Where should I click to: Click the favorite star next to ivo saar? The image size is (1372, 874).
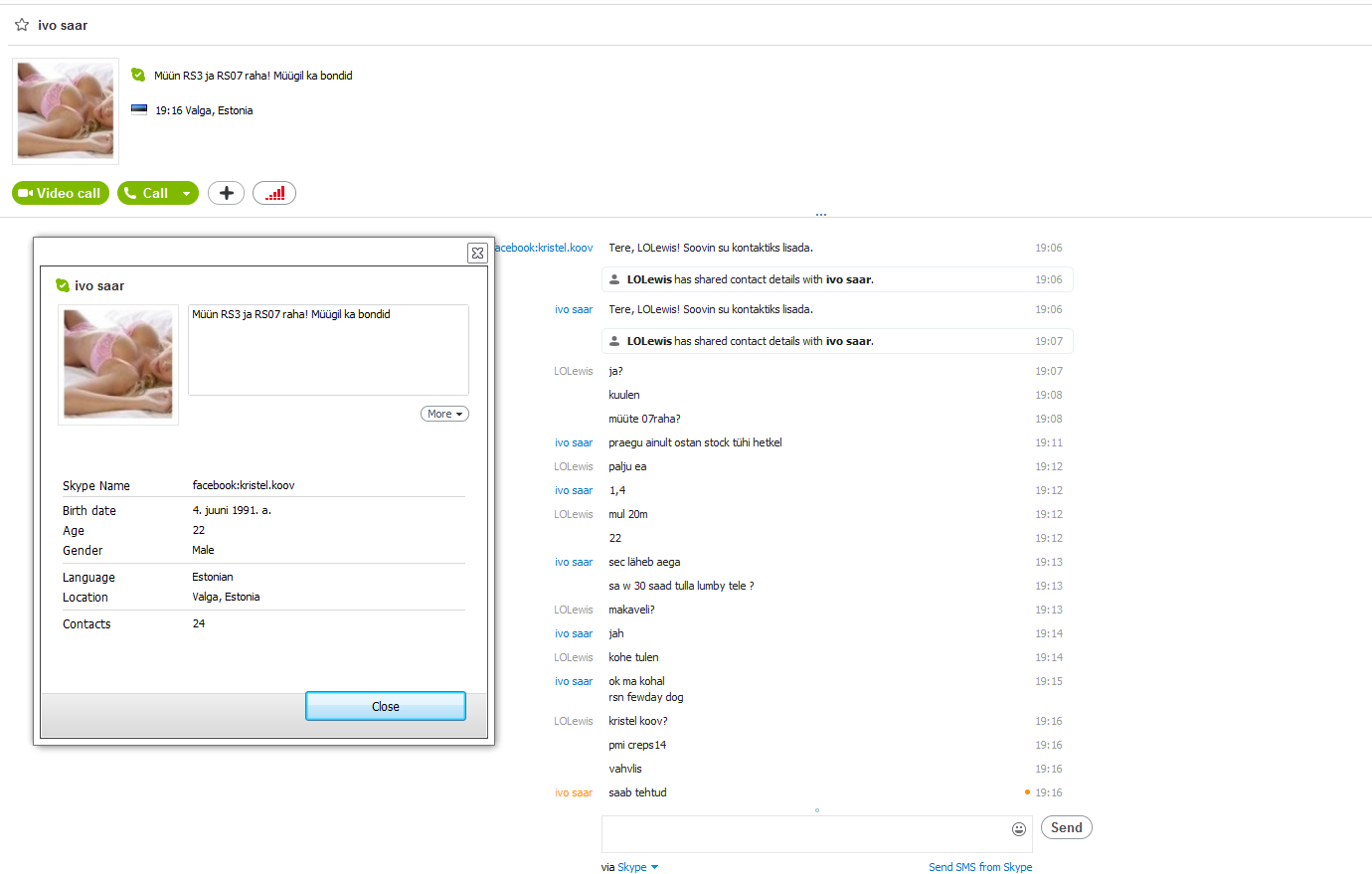(x=21, y=25)
